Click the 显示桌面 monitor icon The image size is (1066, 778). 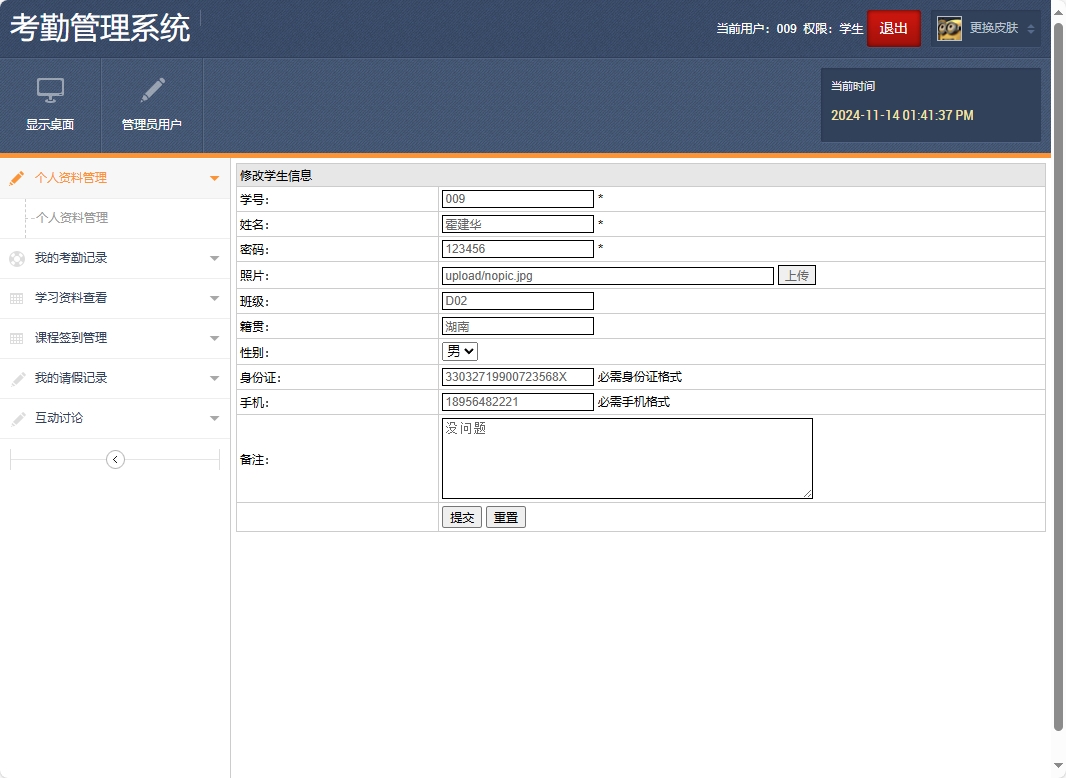coord(50,91)
